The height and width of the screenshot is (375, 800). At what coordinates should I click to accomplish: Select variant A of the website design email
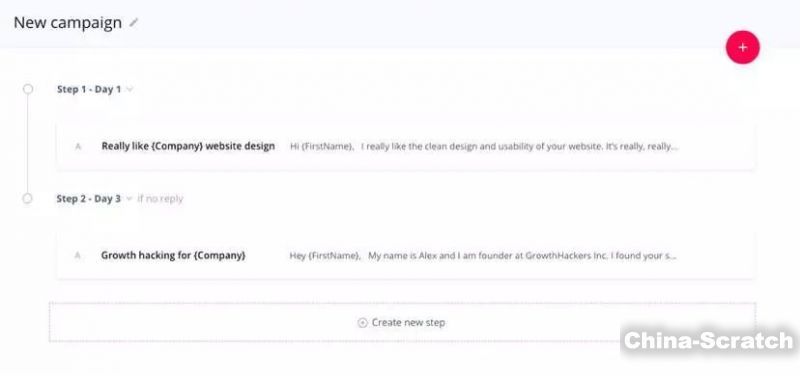[x=78, y=146]
